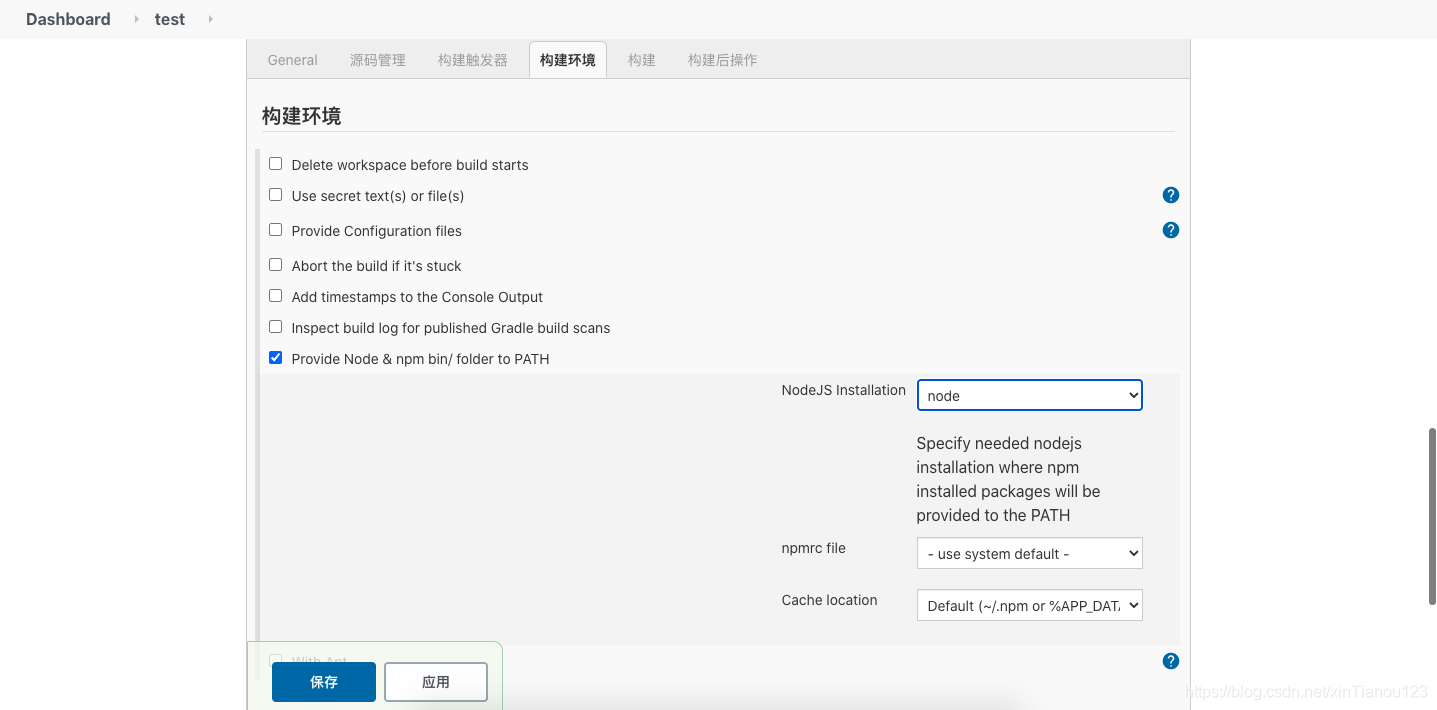The height and width of the screenshot is (710, 1437).
Task: Click breadcrumb arrow after Dashboard
Action: (x=137, y=19)
